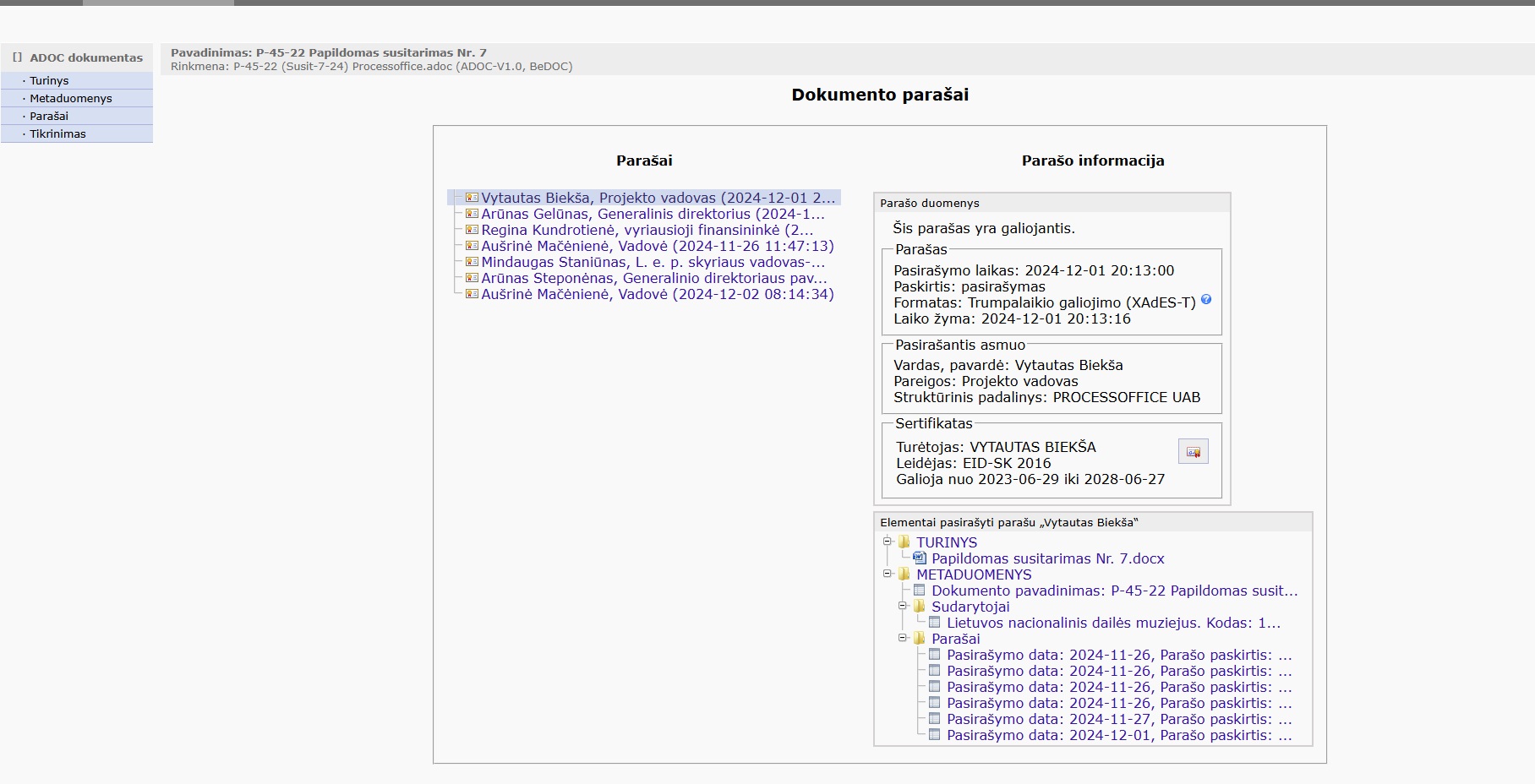Click the Sudarytojai folder icon
This screenshot has height=784, width=1535.
click(920, 607)
